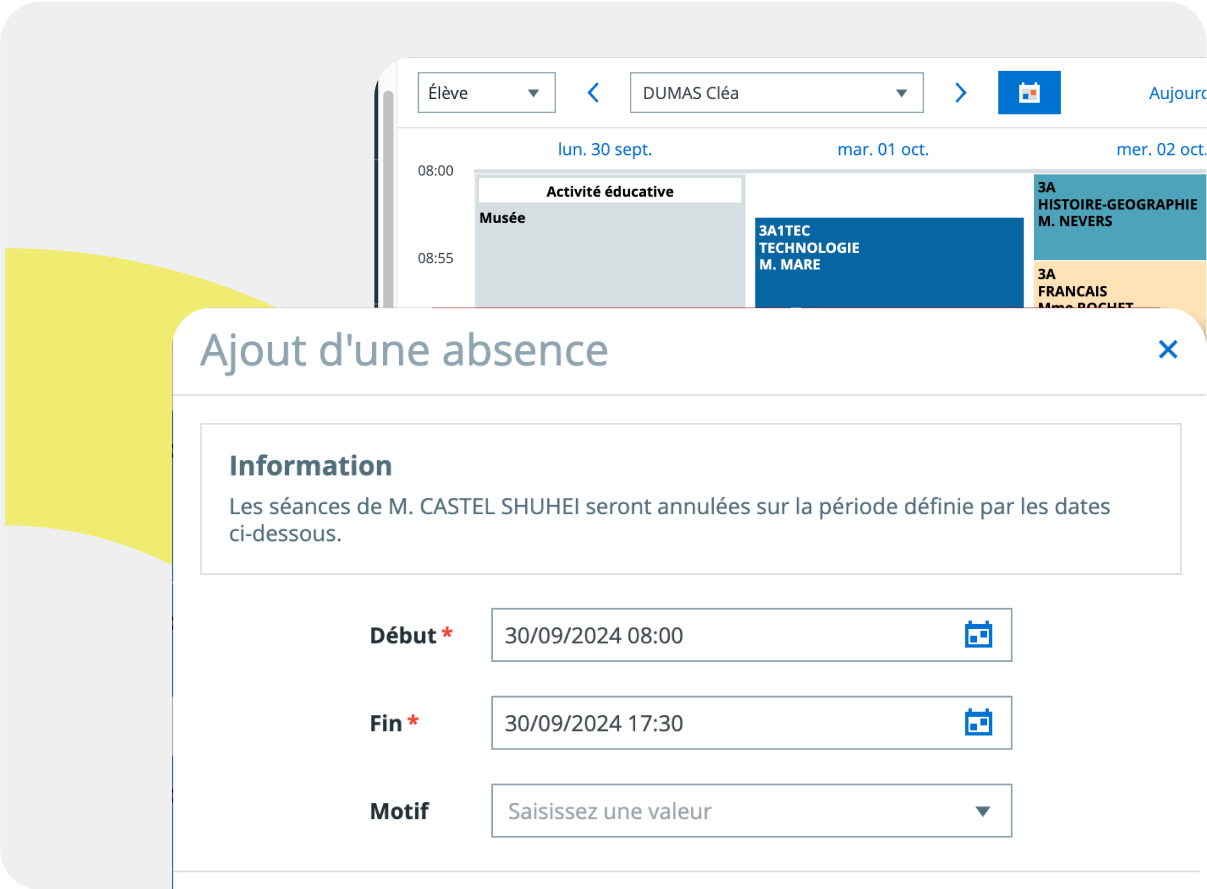Open the HISTOIRE-GEOGRAPHIE M. NEVERS session

(x=1120, y=217)
